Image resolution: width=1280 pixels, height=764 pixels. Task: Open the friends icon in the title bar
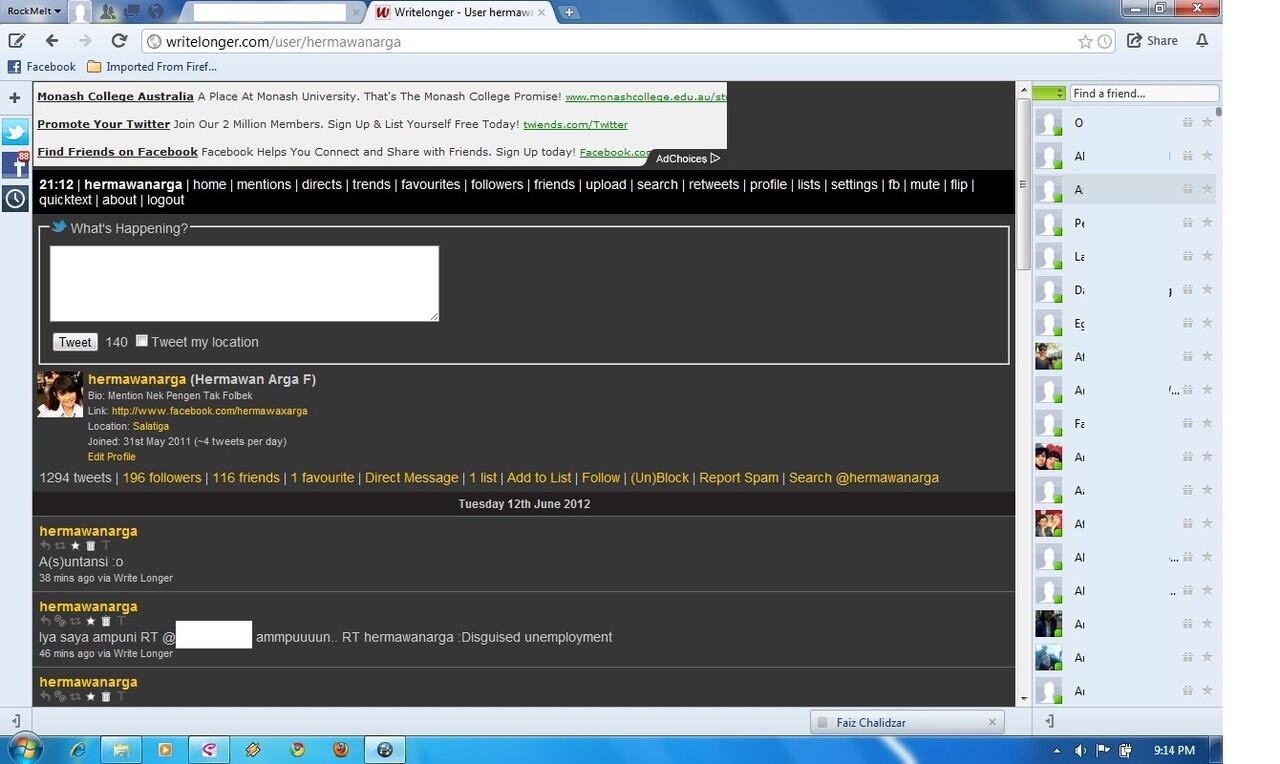pos(107,12)
